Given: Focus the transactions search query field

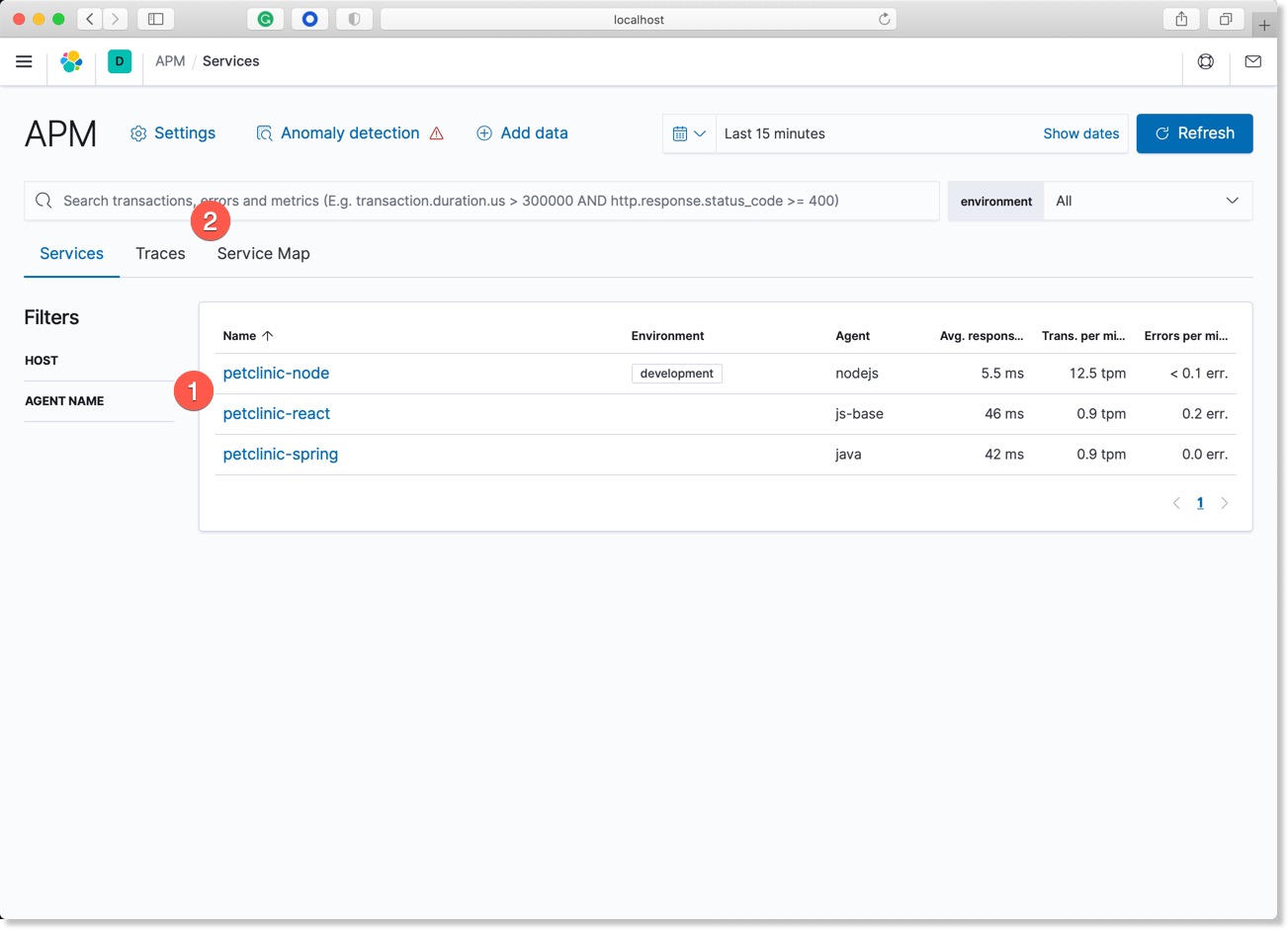Looking at the screenshot, I should pyautogui.click(x=481, y=201).
